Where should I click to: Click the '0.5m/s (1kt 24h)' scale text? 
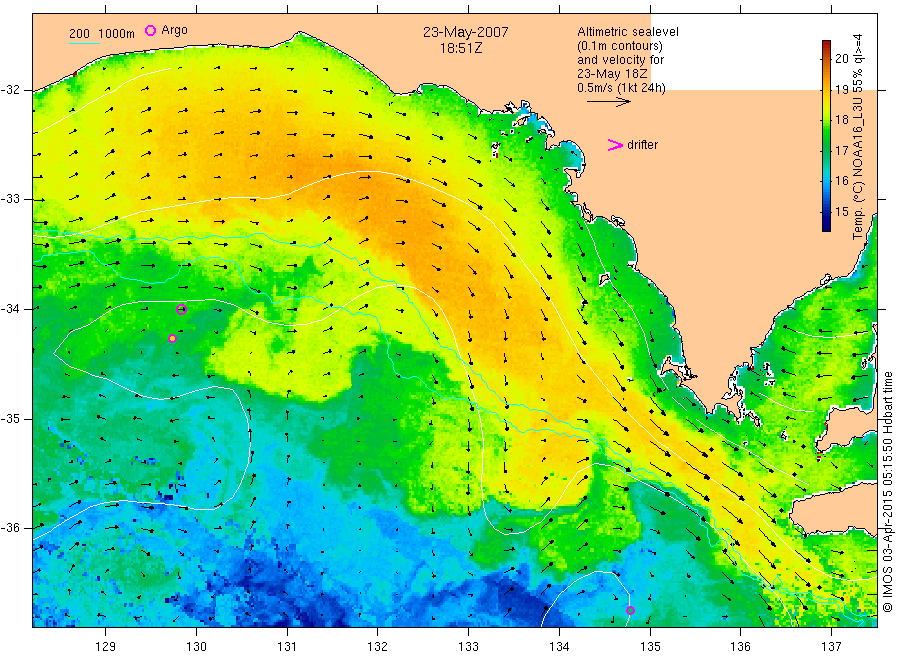point(622,88)
